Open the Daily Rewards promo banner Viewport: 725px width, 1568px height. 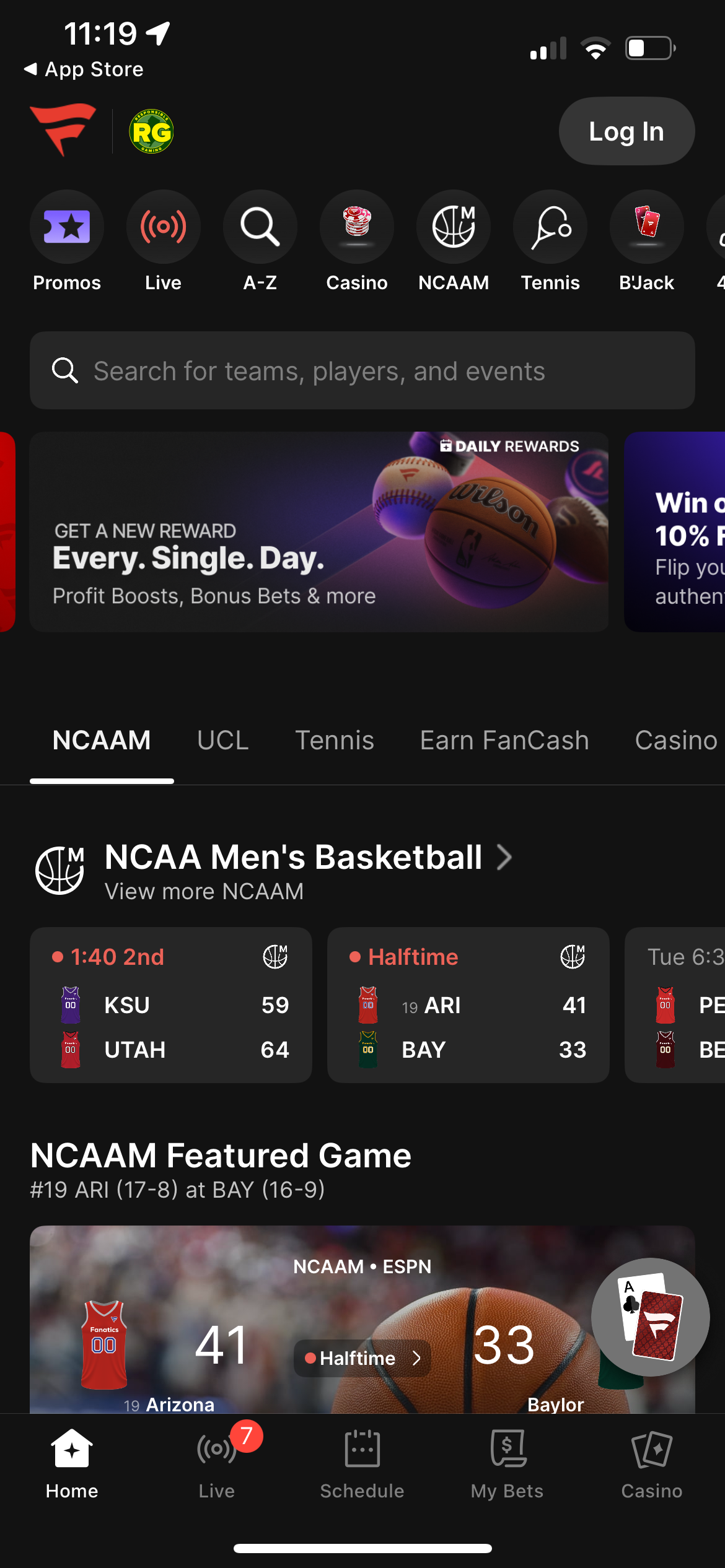[x=319, y=531]
